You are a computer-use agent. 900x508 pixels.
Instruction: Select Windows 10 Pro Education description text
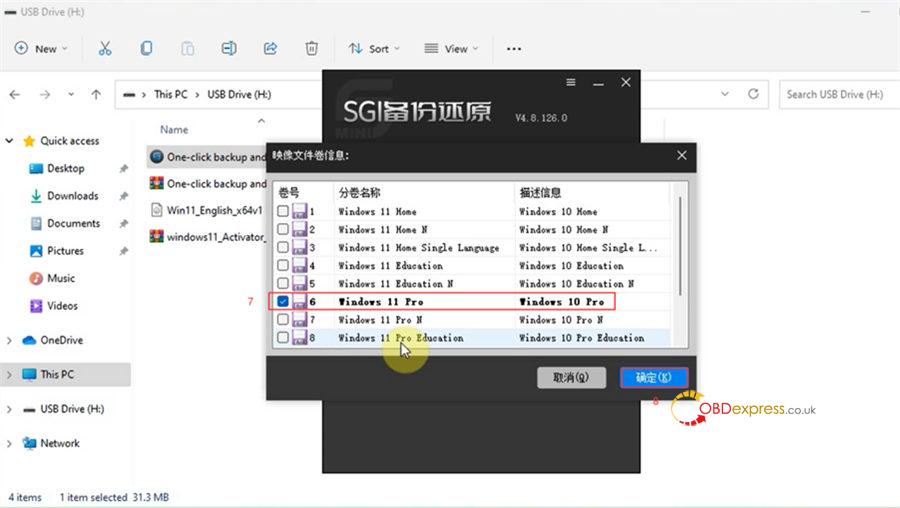581,338
